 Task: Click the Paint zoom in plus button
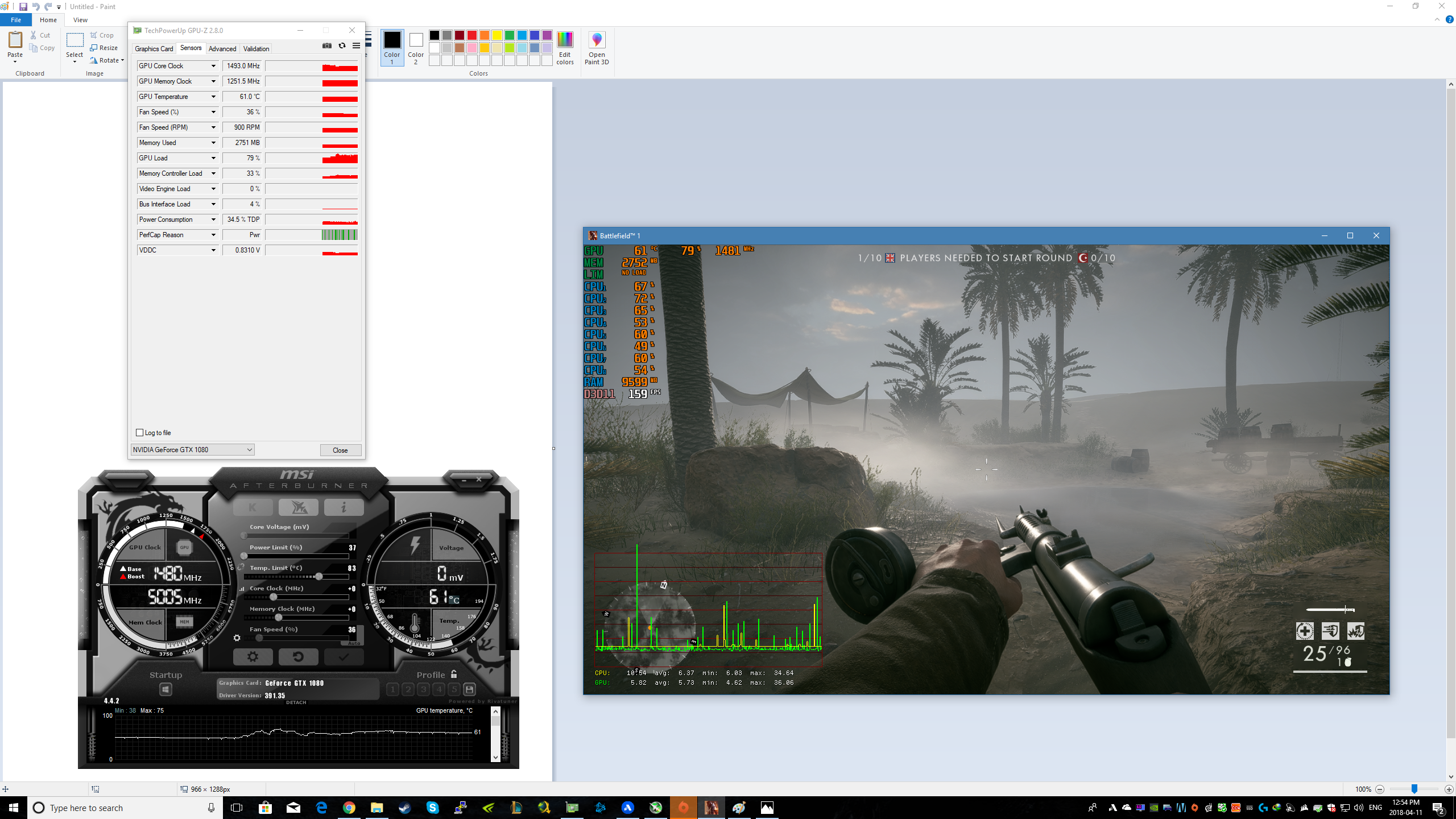point(1449,789)
